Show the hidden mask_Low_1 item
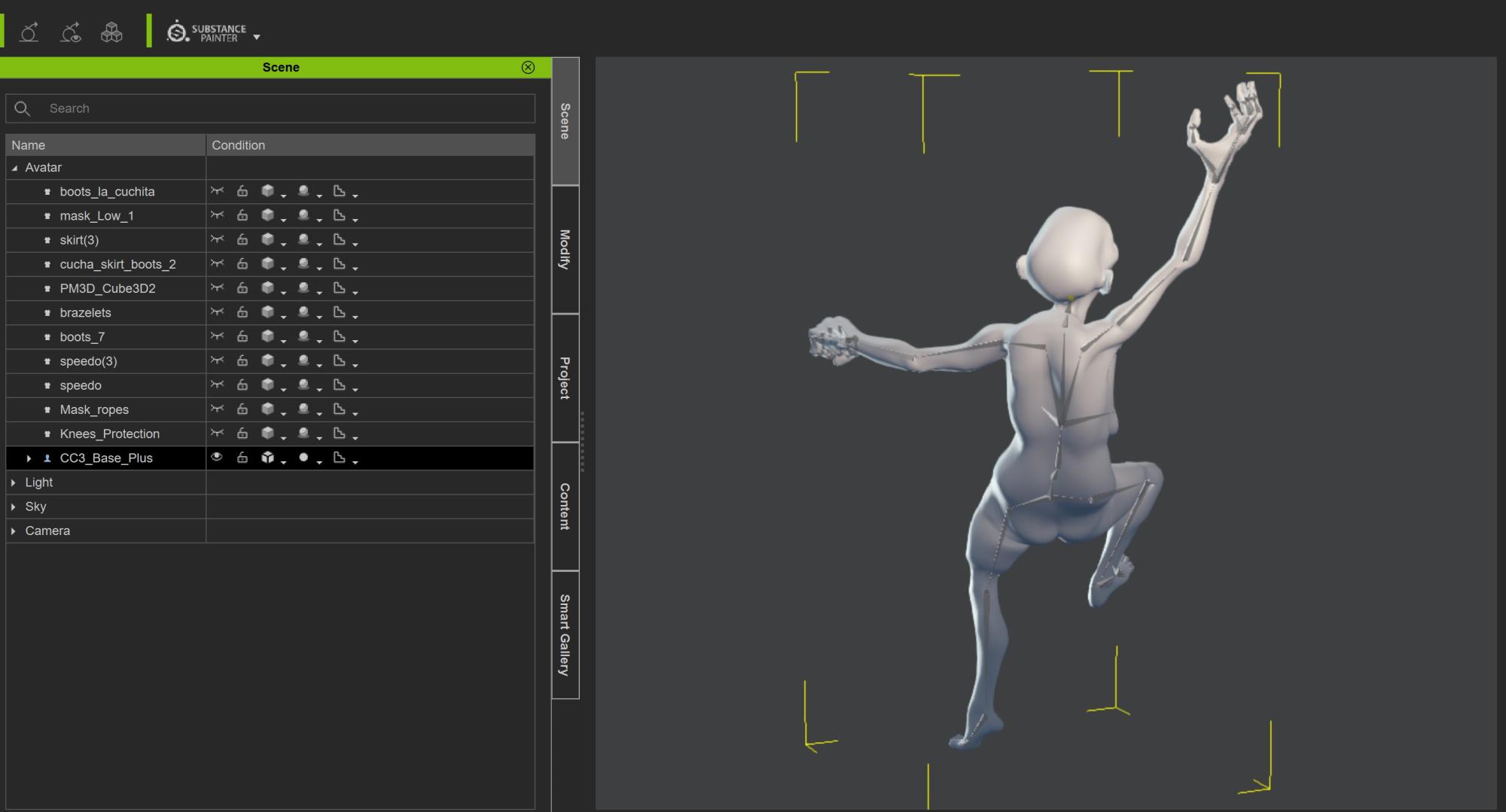Screen dimensions: 1506x812 [217, 215]
